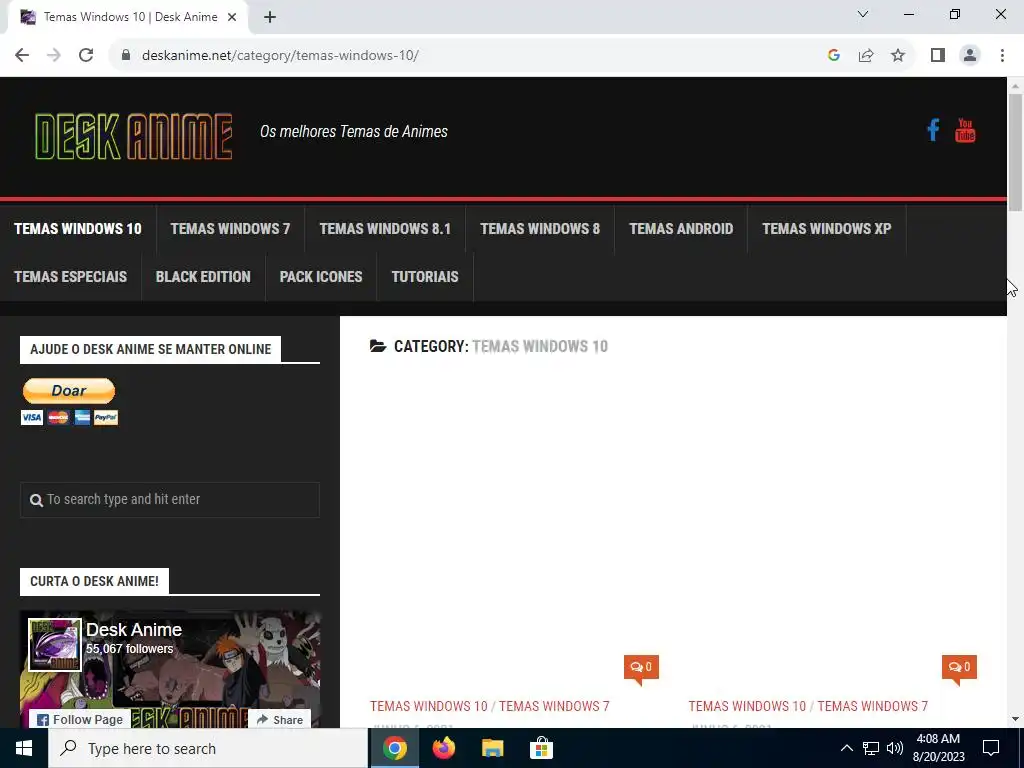The width and height of the screenshot is (1024, 768).
Task: Show hidden tray icons chevron
Action: tap(846, 748)
